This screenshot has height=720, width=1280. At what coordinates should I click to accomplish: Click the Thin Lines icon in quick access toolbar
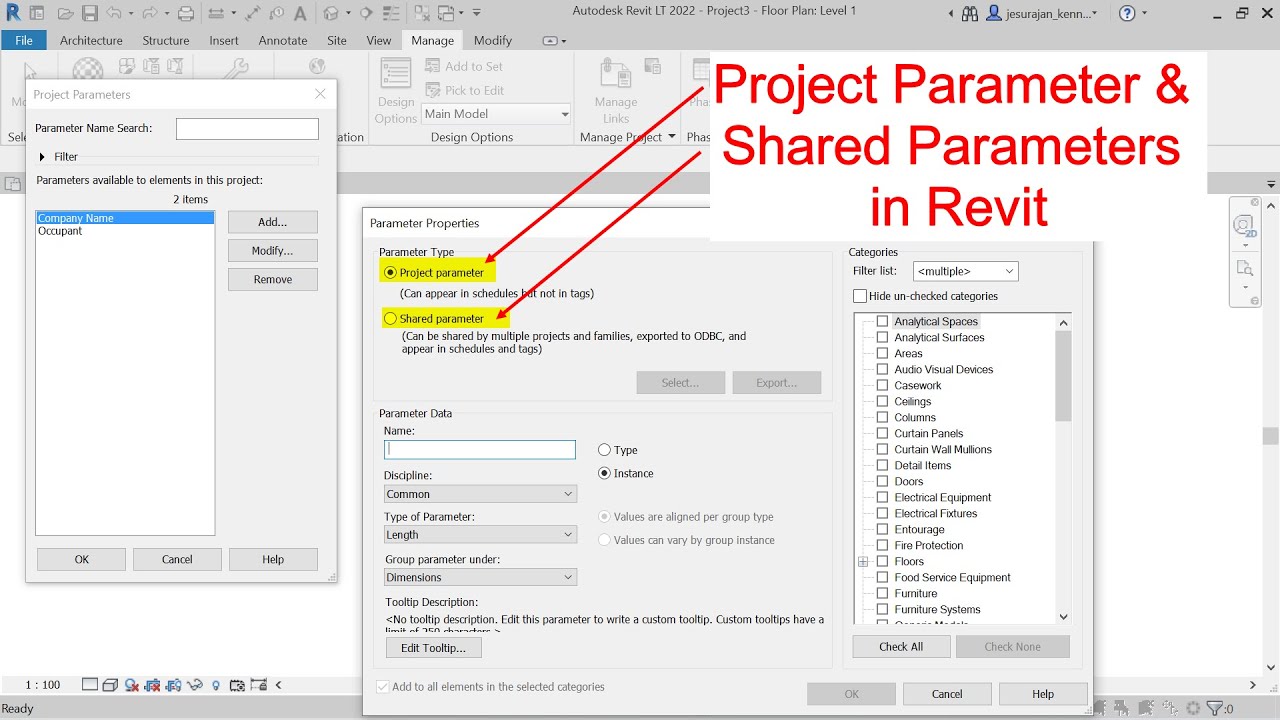391,14
